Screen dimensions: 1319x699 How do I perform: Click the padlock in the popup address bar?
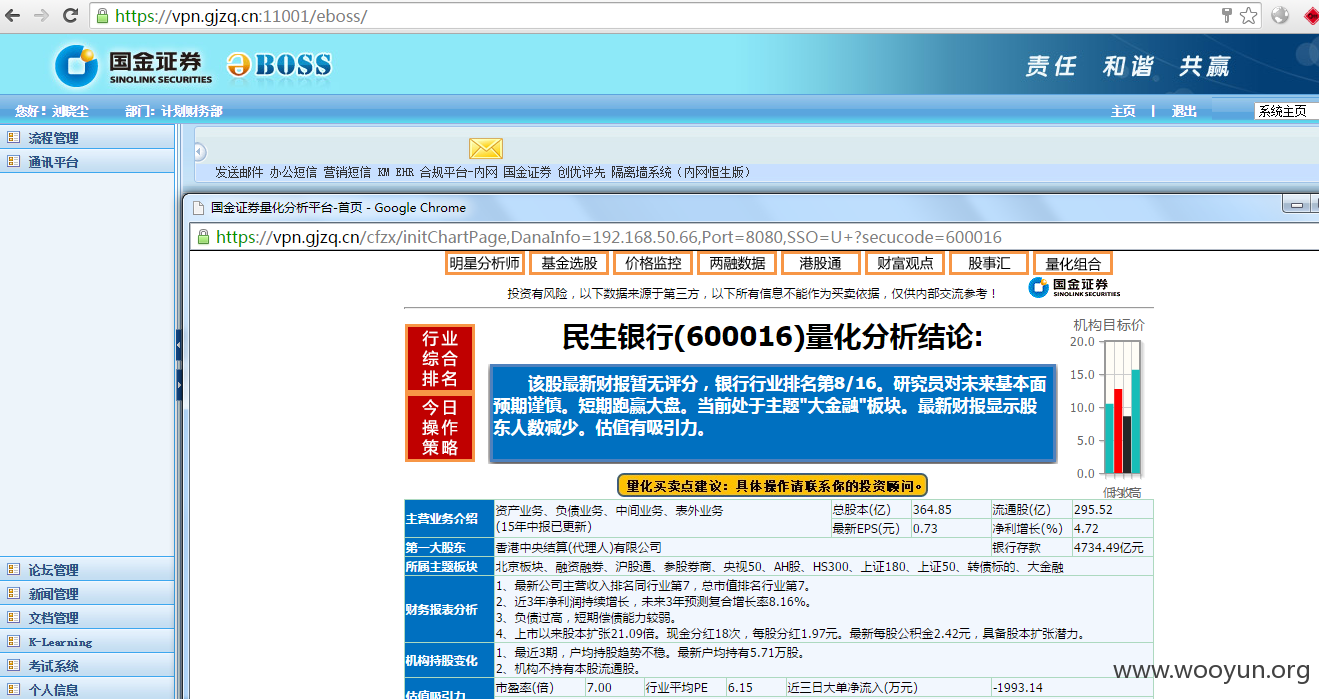click(203, 237)
